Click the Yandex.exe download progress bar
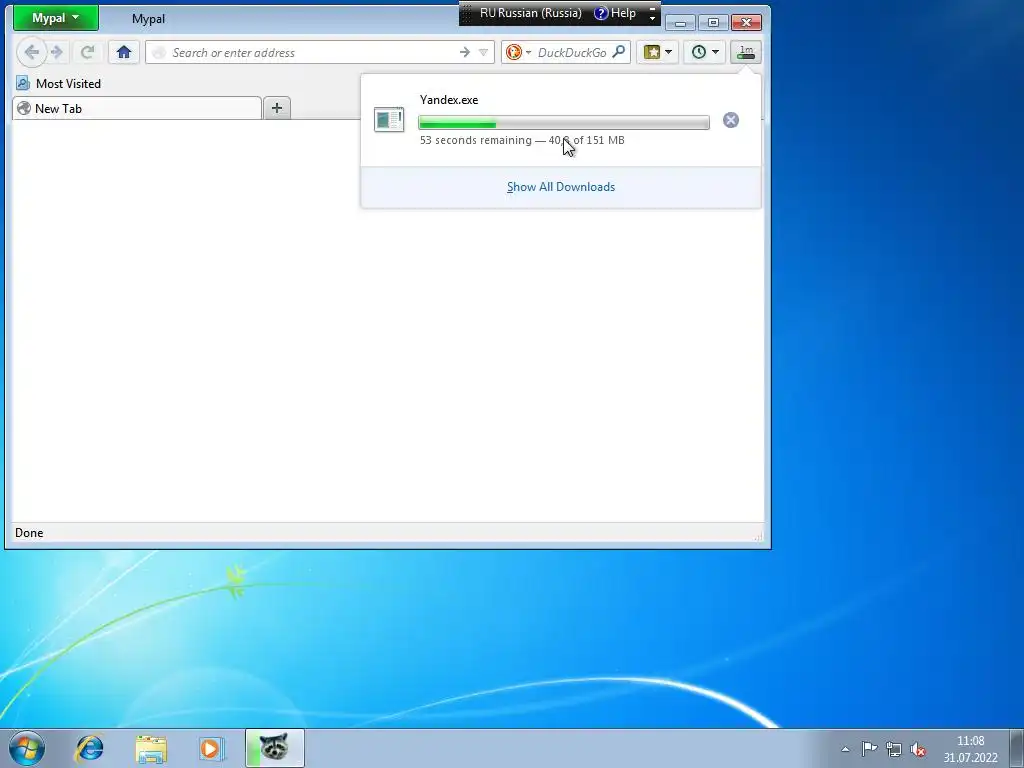1024x768 pixels. 564,122
